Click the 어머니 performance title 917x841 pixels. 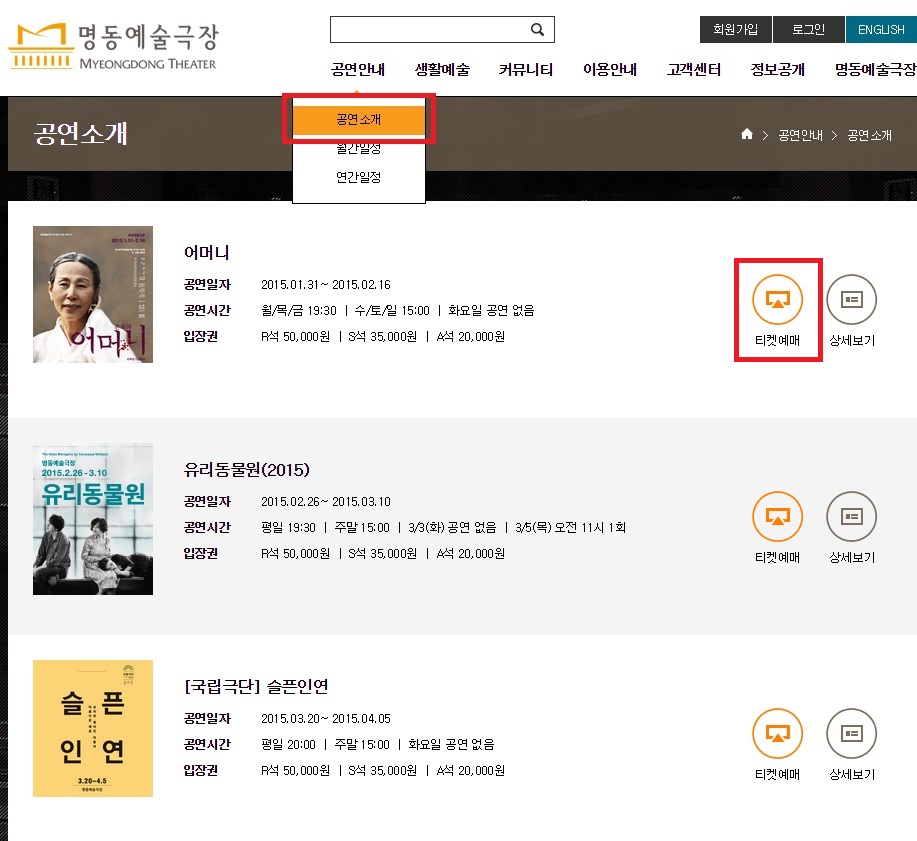[206, 253]
